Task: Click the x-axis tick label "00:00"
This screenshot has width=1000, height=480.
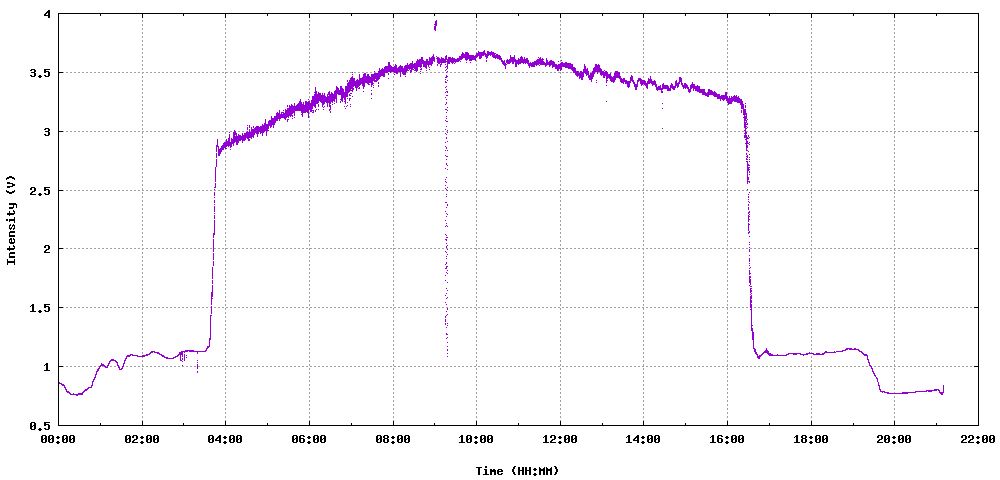Action: (x=58, y=439)
